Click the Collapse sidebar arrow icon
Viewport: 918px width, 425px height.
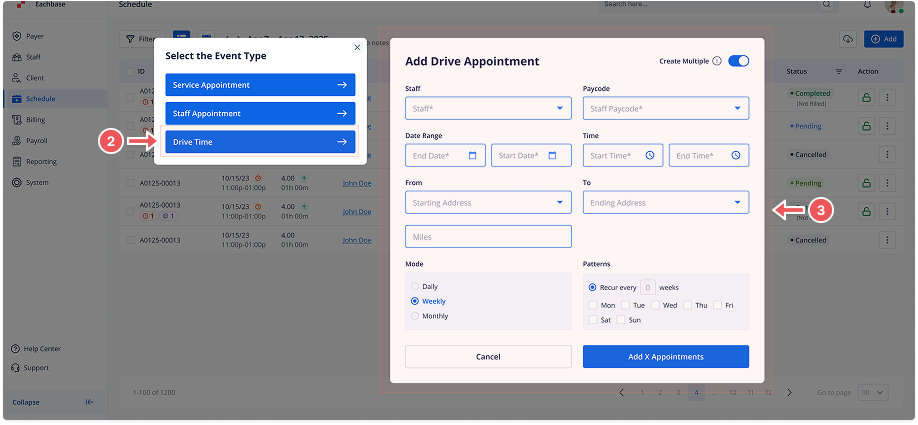(89, 402)
